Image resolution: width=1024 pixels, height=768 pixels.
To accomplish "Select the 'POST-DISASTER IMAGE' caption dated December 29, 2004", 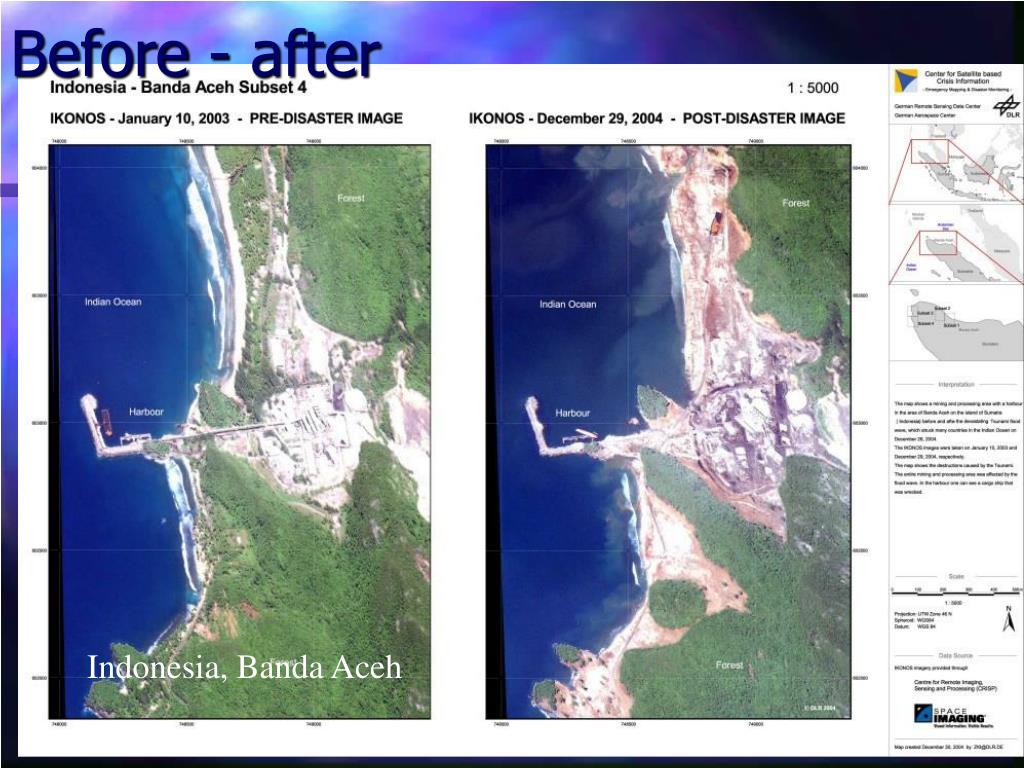I will coord(657,119).
